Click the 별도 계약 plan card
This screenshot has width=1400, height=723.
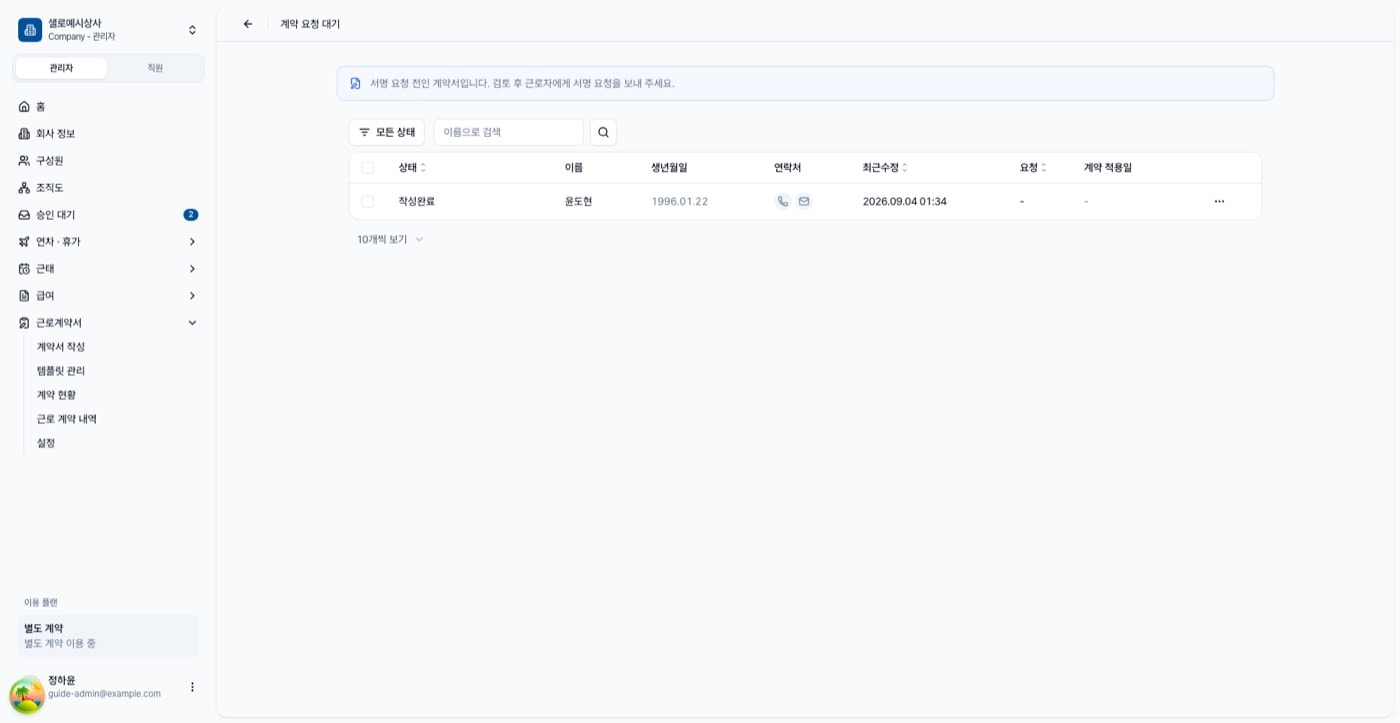[108, 636]
